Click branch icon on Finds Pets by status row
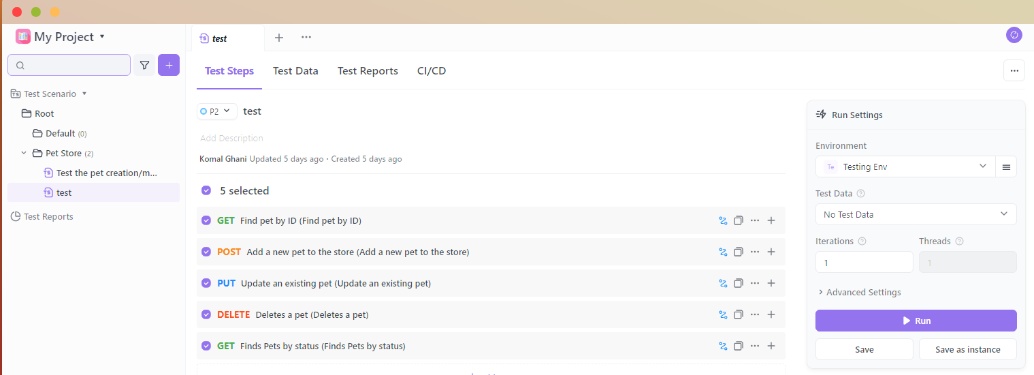1034x375 pixels. point(723,346)
